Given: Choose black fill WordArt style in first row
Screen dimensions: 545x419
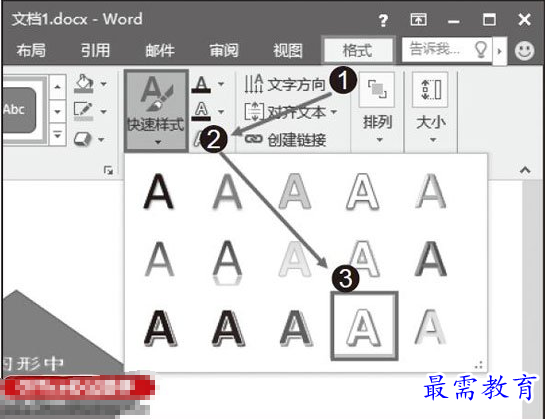Looking at the screenshot, I should pyautogui.click(x=158, y=191).
